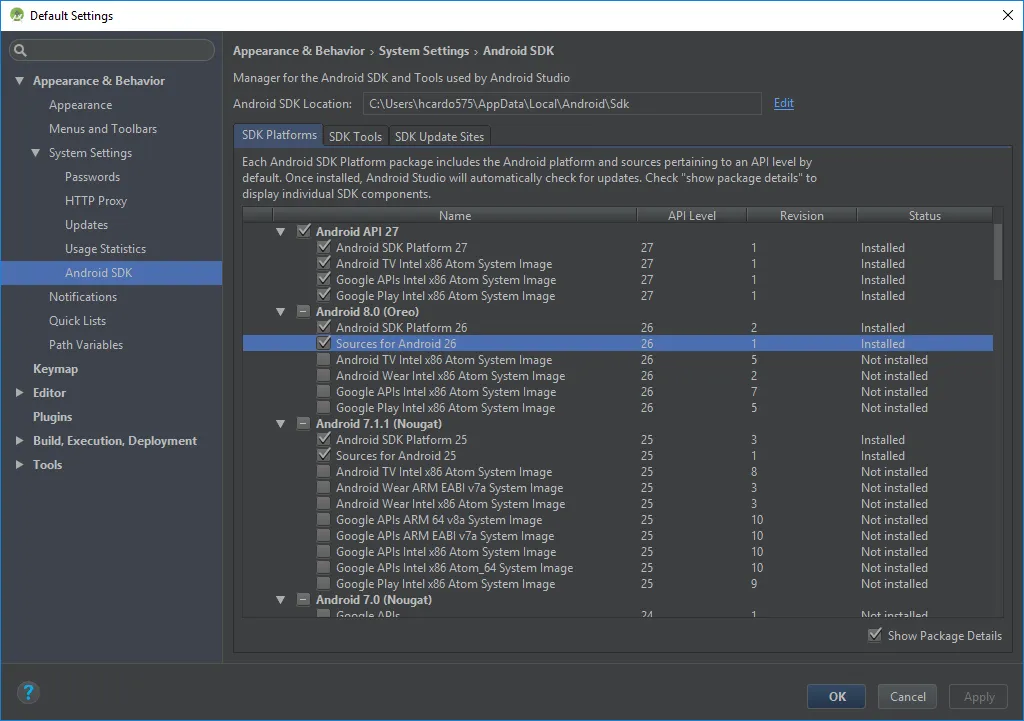Viewport: 1024px width, 721px height.
Task: Uncheck Sources for Android 26
Action: click(x=323, y=344)
